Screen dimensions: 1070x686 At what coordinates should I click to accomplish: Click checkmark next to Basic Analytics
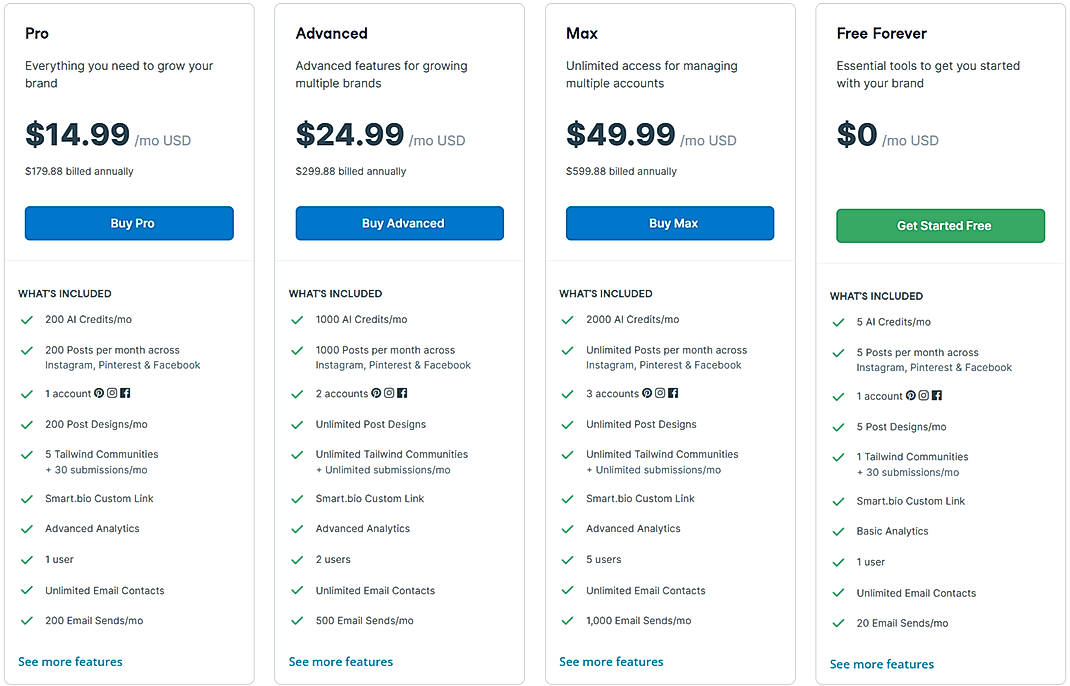(838, 531)
